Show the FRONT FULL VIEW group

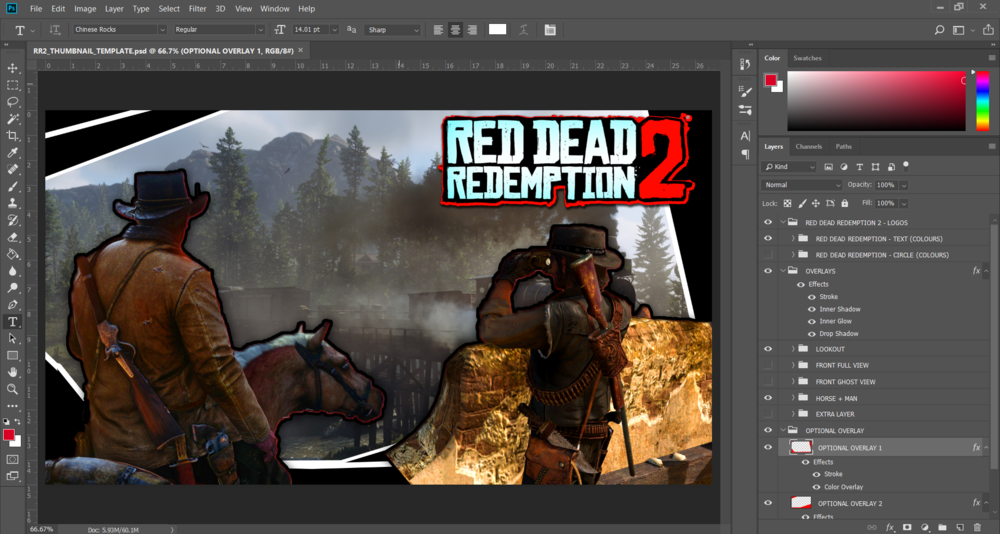click(x=768, y=366)
